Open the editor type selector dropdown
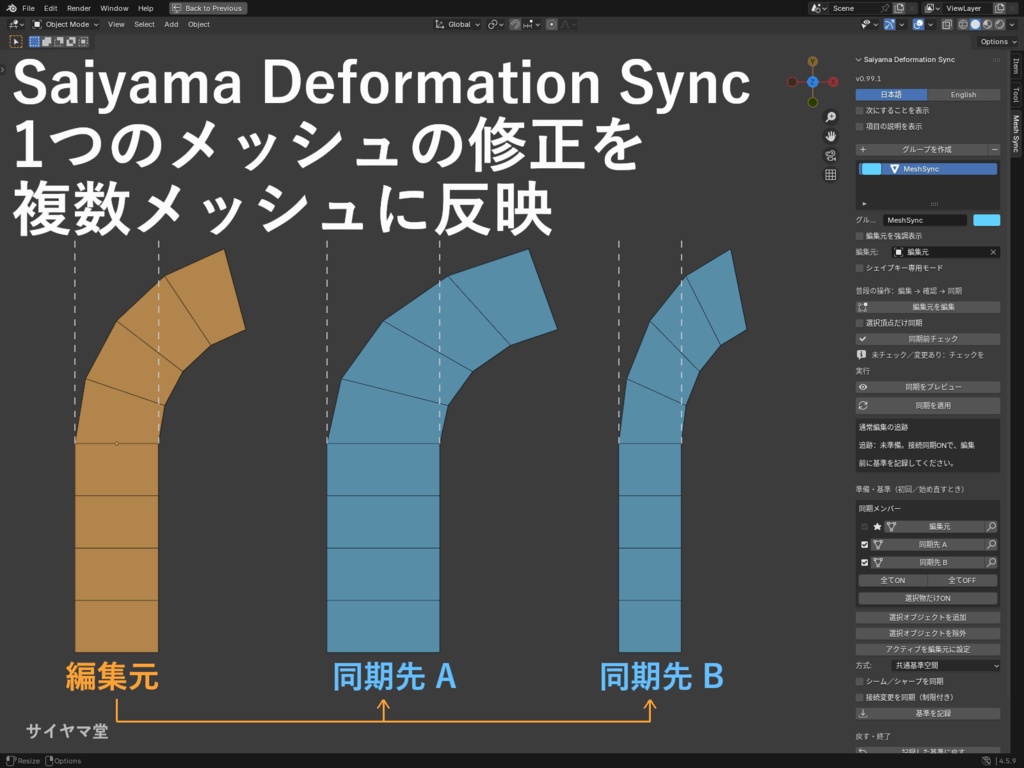Viewport: 1024px width, 768px height. (16, 24)
